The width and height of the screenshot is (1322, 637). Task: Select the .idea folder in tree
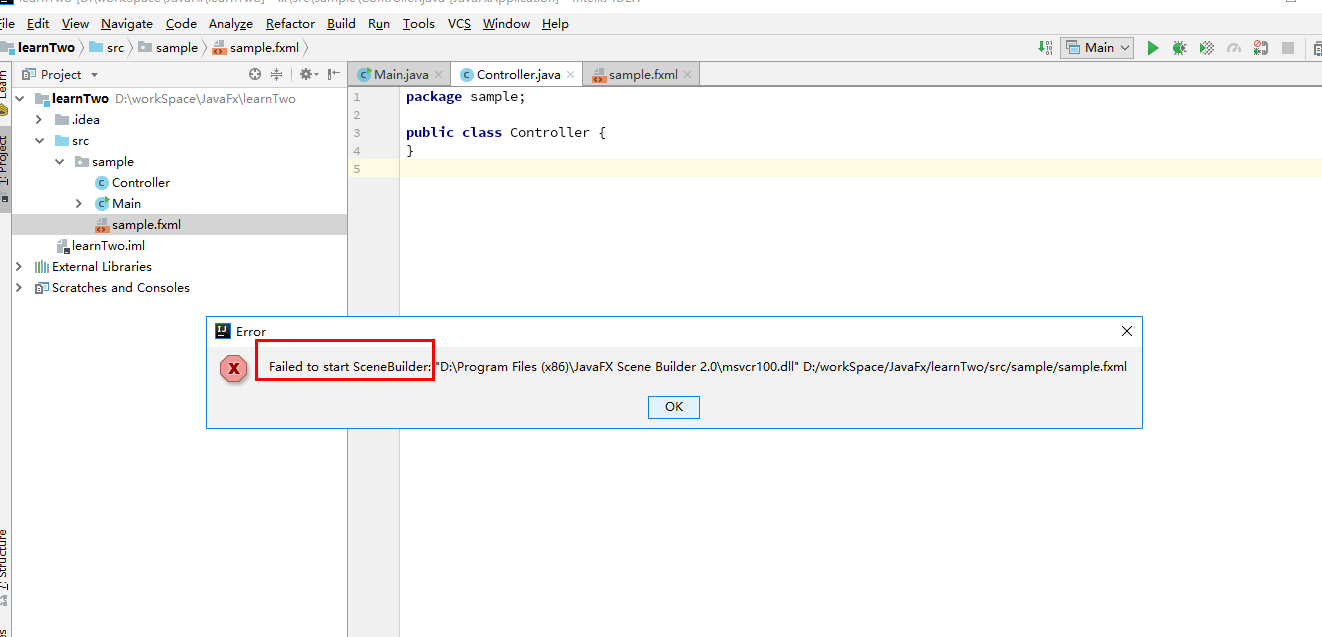click(77, 120)
